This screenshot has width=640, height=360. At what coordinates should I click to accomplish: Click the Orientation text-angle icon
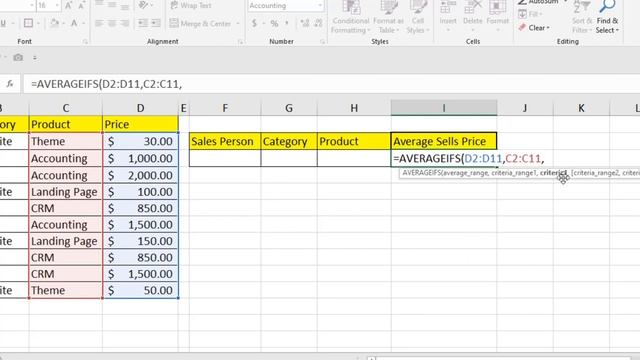[x=143, y=5]
